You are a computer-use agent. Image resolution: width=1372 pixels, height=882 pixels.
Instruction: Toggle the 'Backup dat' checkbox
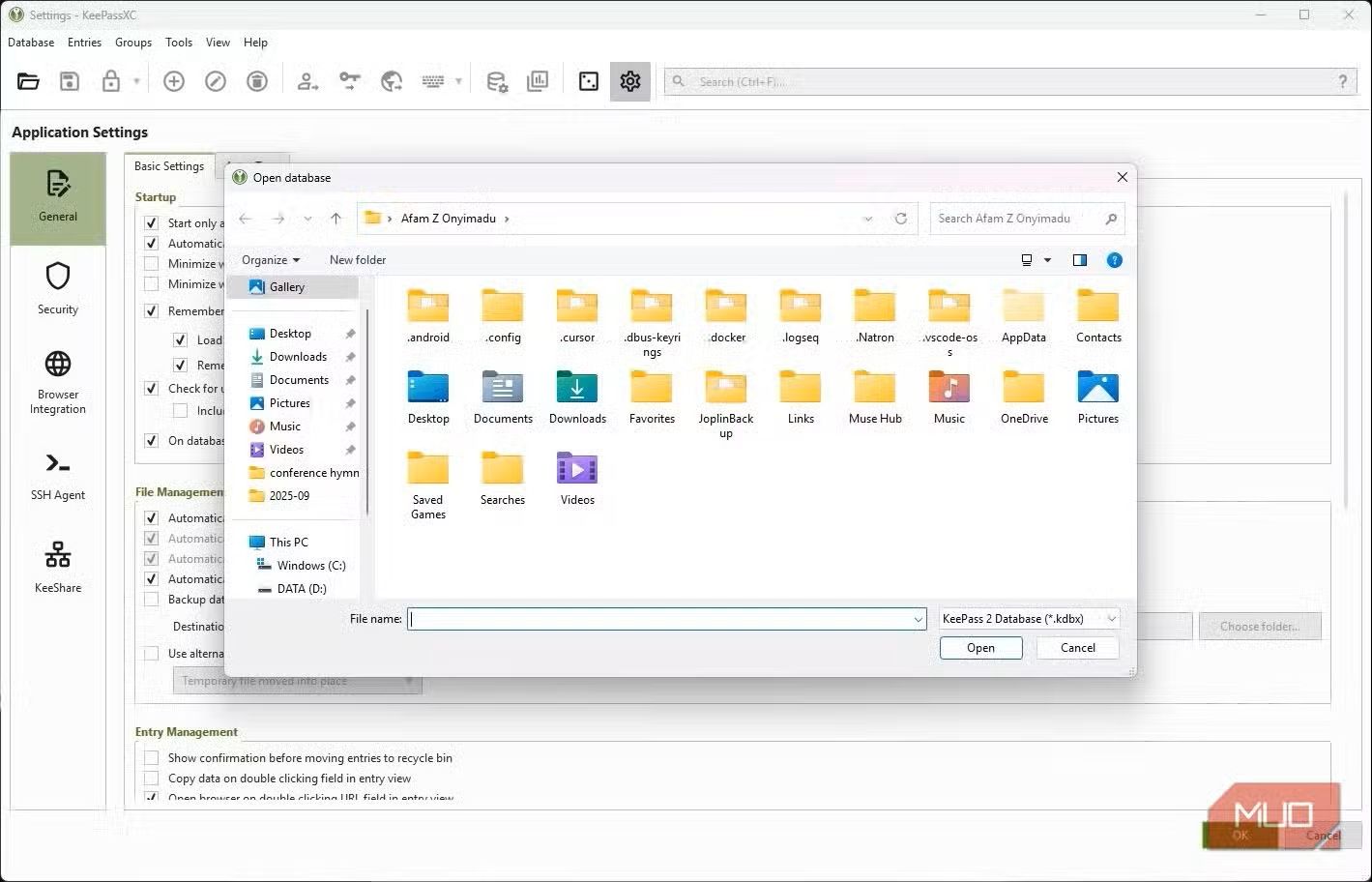[151, 599]
